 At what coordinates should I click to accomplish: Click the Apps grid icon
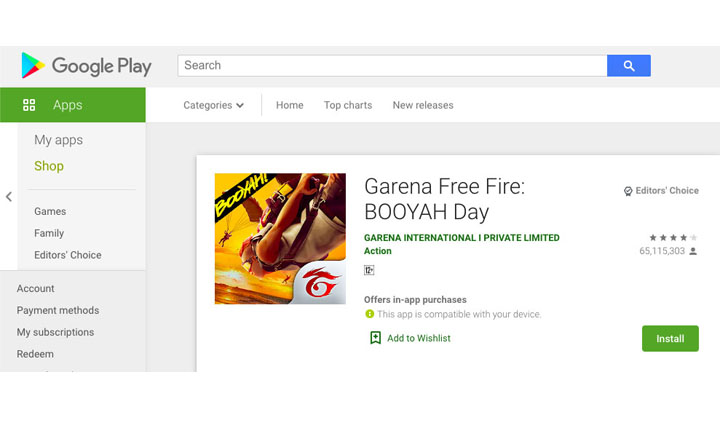[x=29, y=105]
